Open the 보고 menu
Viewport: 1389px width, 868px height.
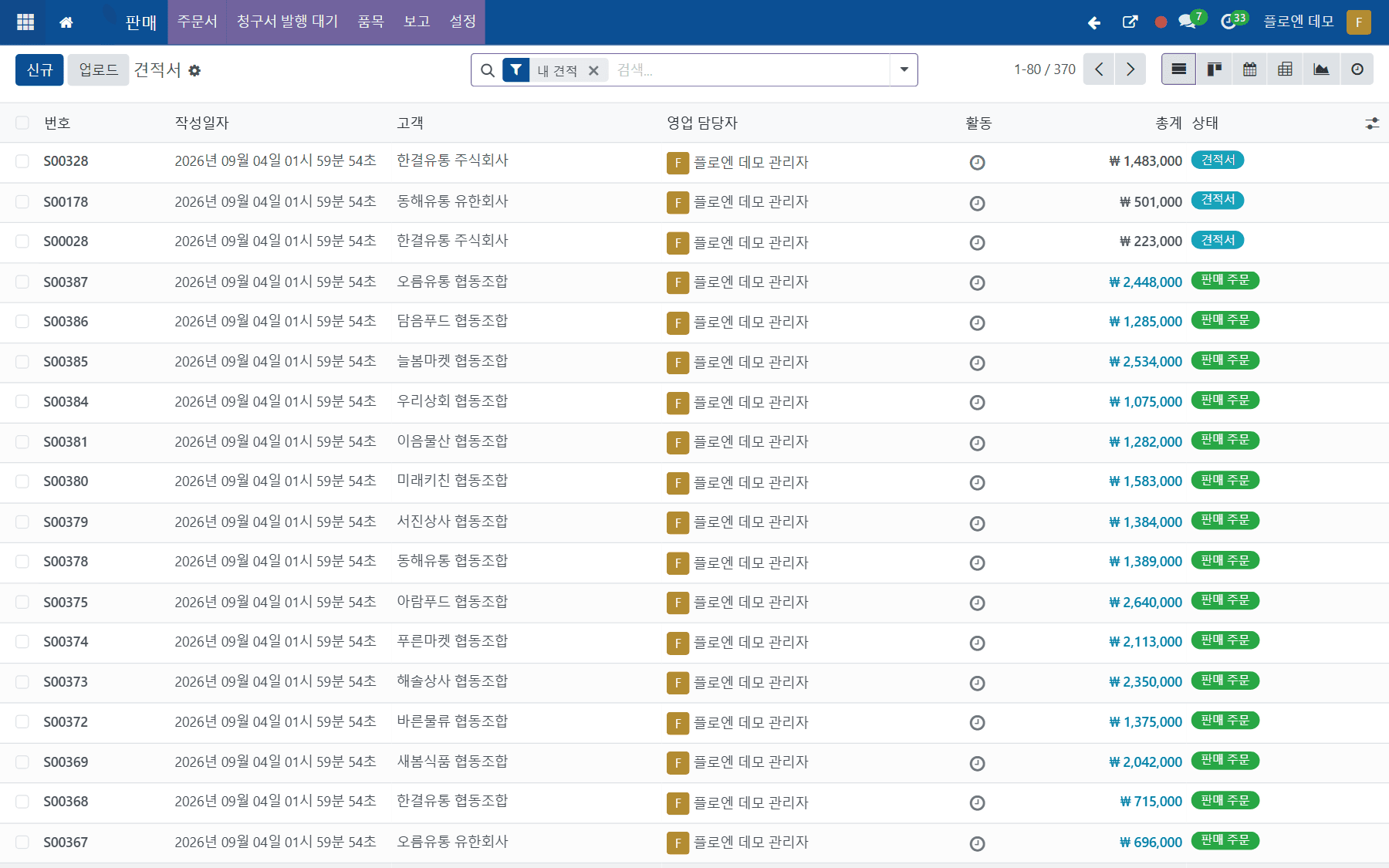[417, 22]
